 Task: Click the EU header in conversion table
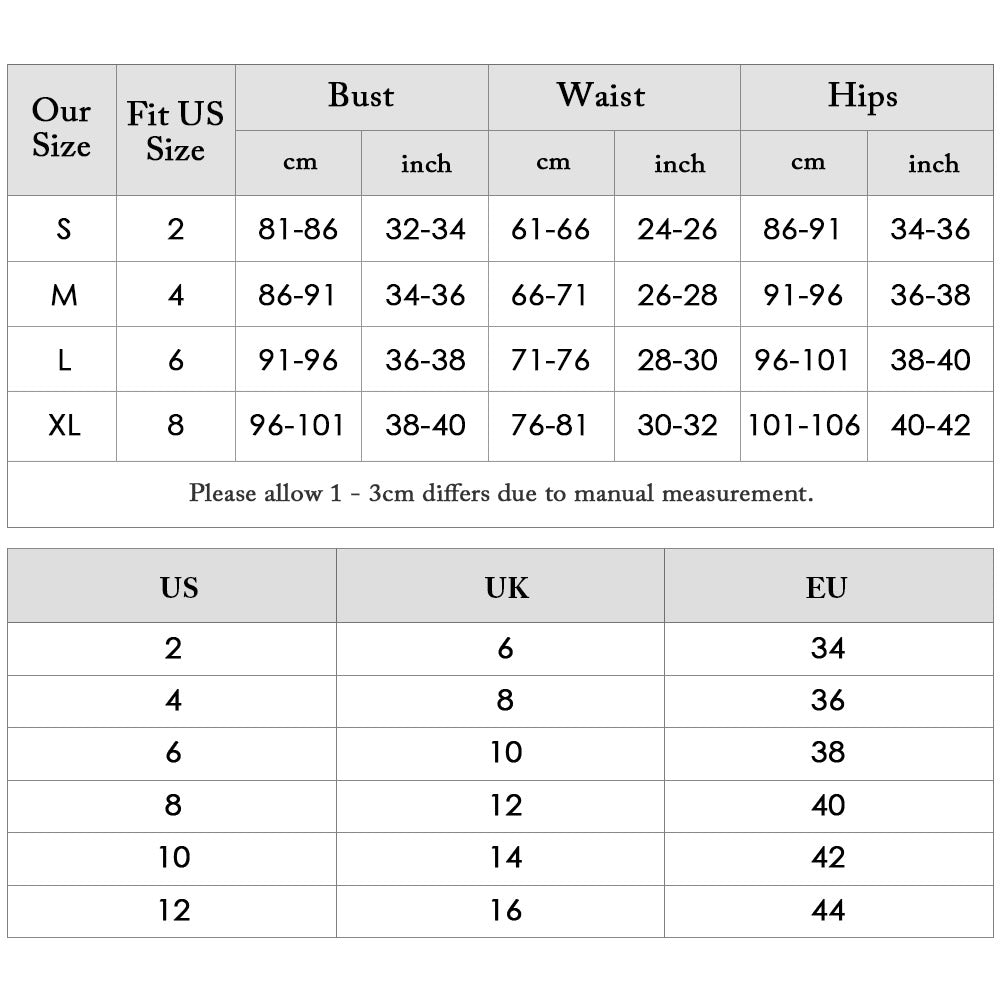pos(827,587)
